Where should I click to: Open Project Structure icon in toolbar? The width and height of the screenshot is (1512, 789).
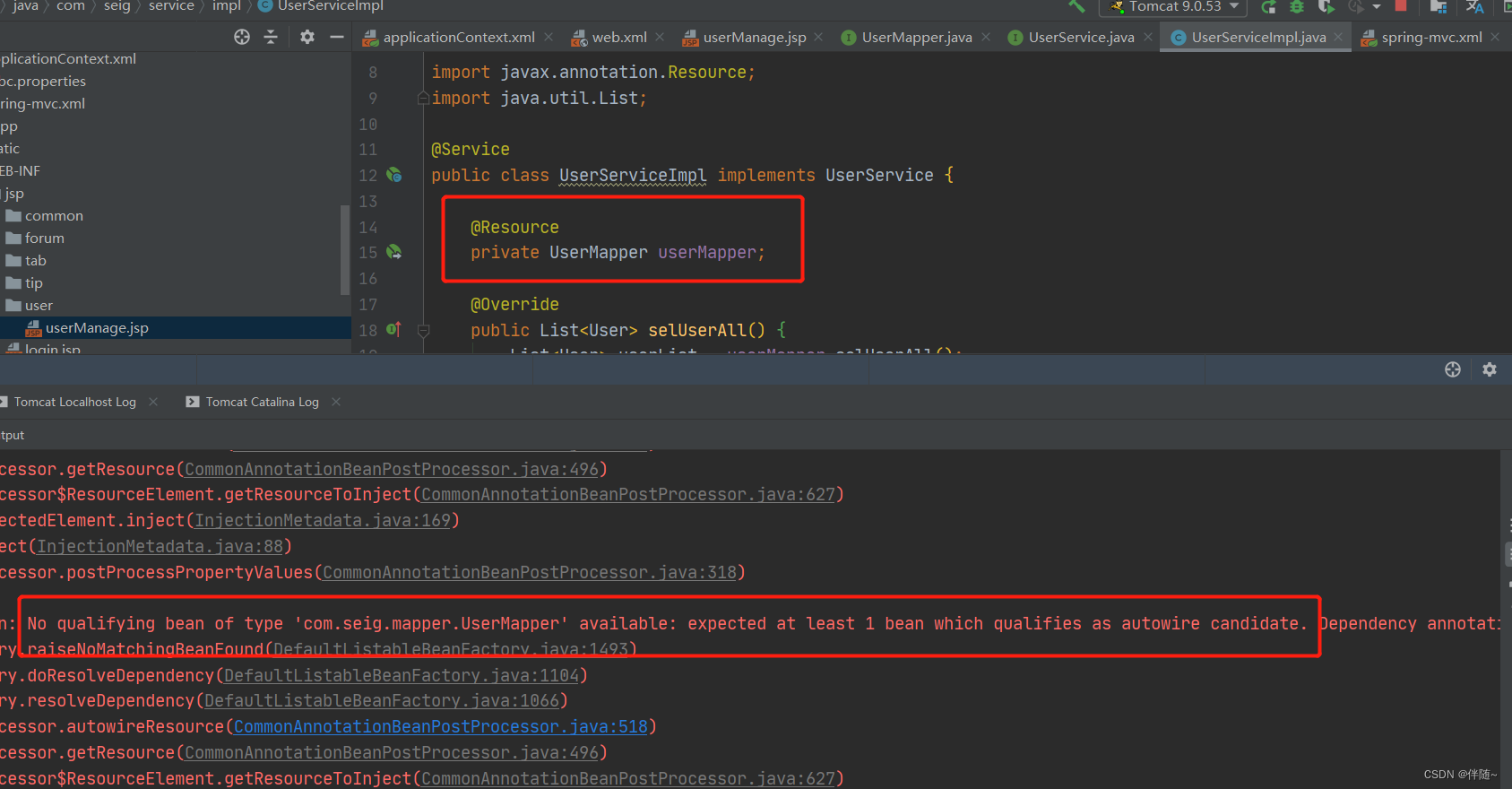pyautogui.click(x=1439, y=7)
